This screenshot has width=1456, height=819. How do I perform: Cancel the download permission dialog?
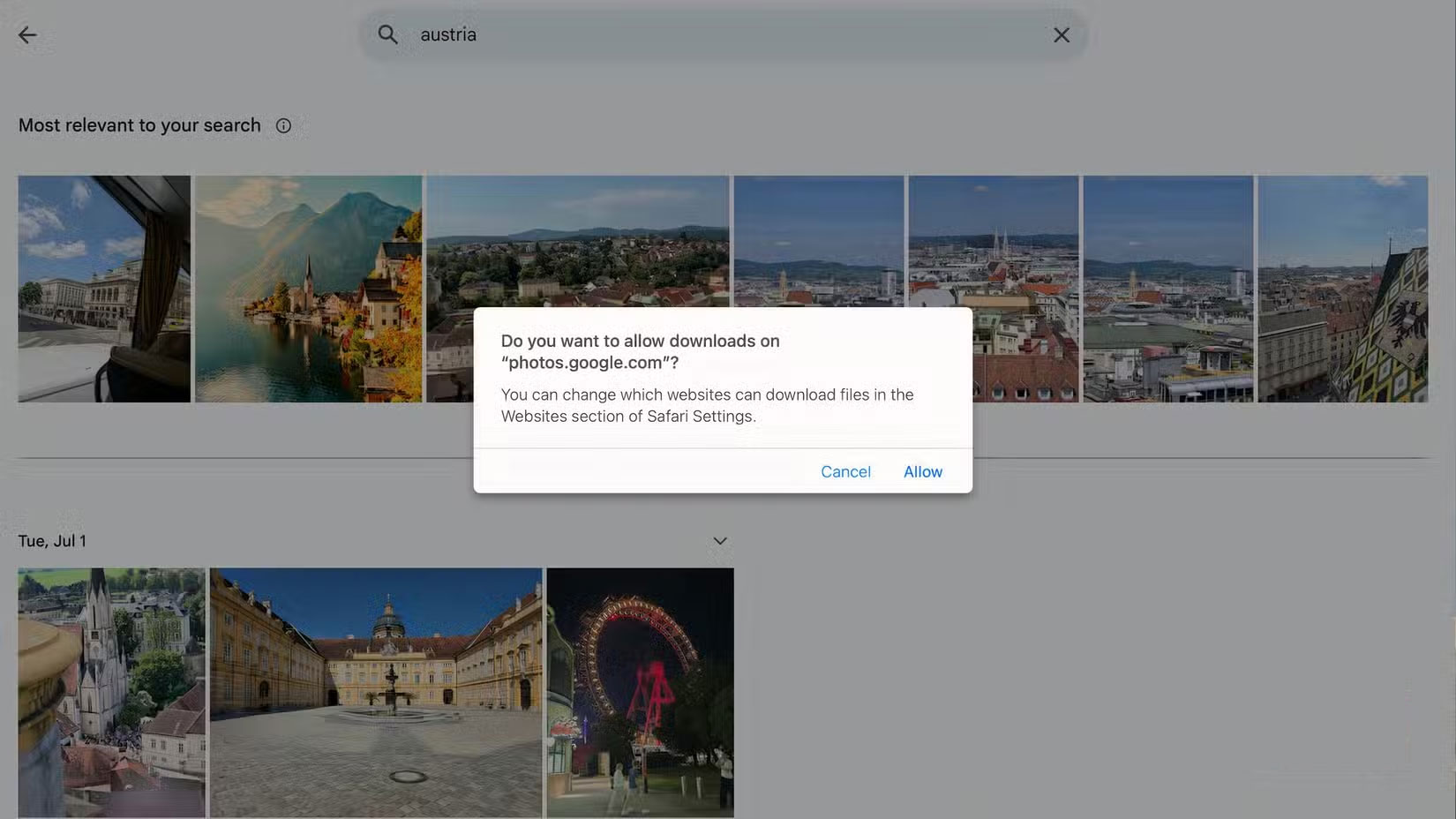pos(844,471)
